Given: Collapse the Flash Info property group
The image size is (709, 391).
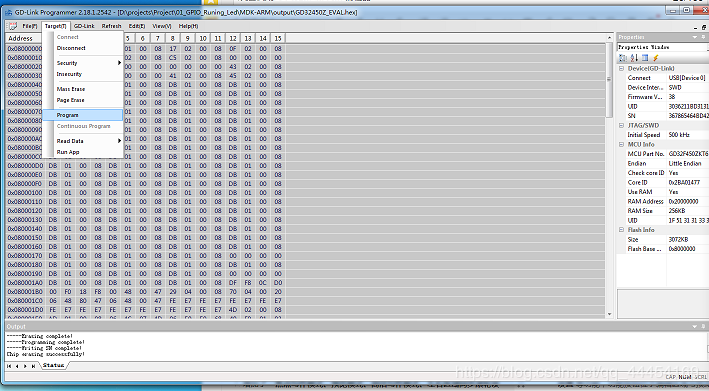Looking at the screenshot, I should (621, 230).
